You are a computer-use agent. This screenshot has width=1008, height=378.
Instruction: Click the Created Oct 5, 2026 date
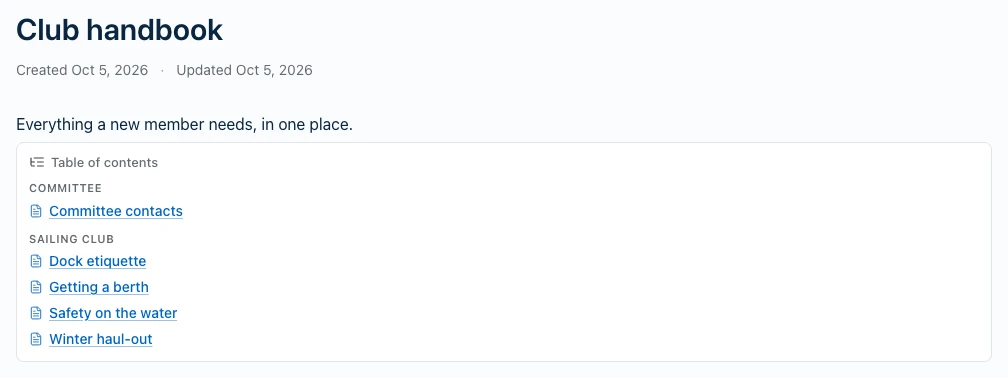82,70
